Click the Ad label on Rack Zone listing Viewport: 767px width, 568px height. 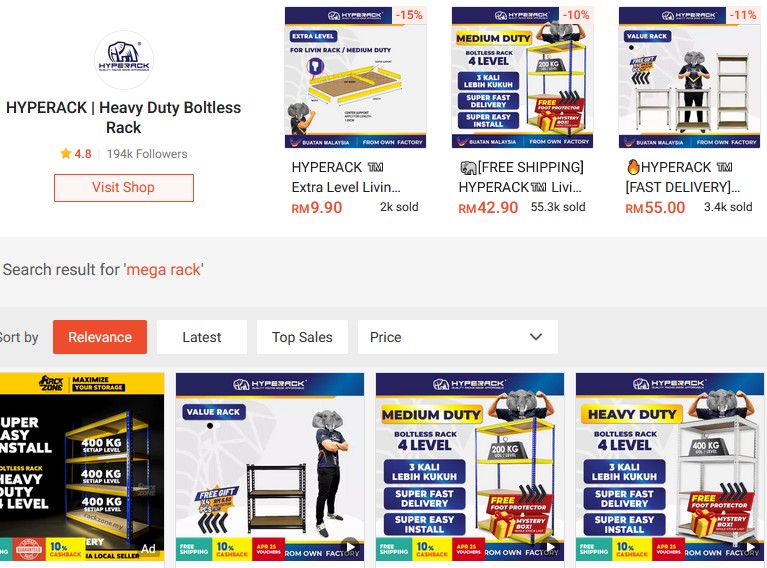148,549
